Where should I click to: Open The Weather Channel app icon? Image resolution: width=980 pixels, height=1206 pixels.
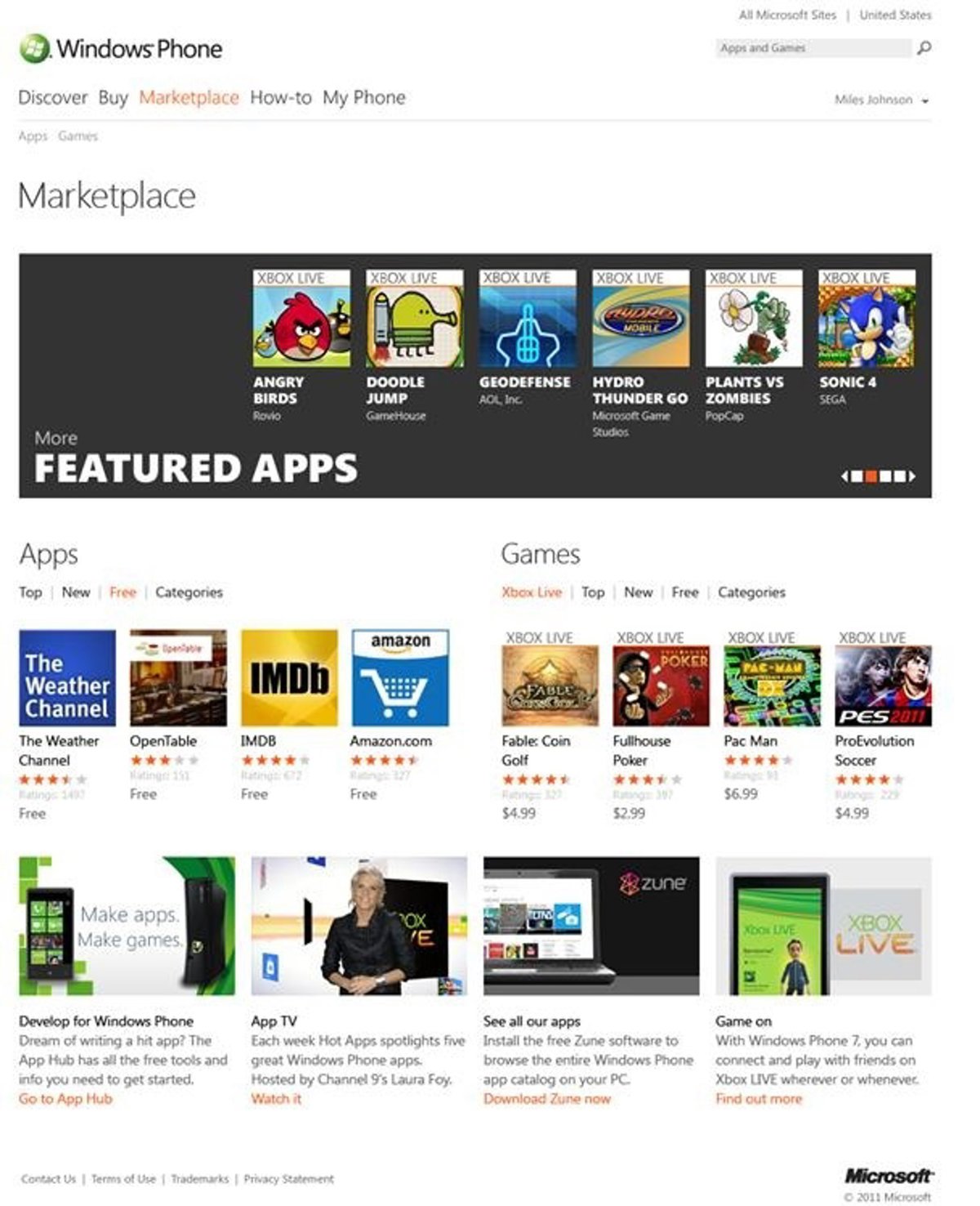coord(67,677)
